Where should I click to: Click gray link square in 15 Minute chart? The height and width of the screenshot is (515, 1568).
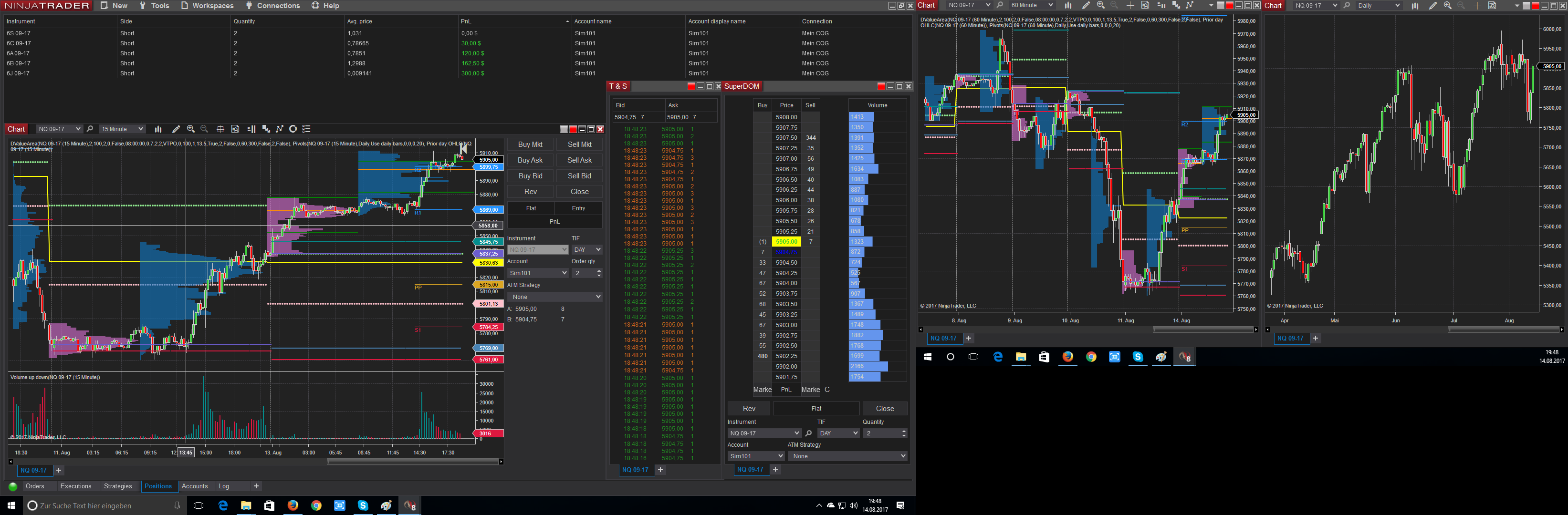564,129
